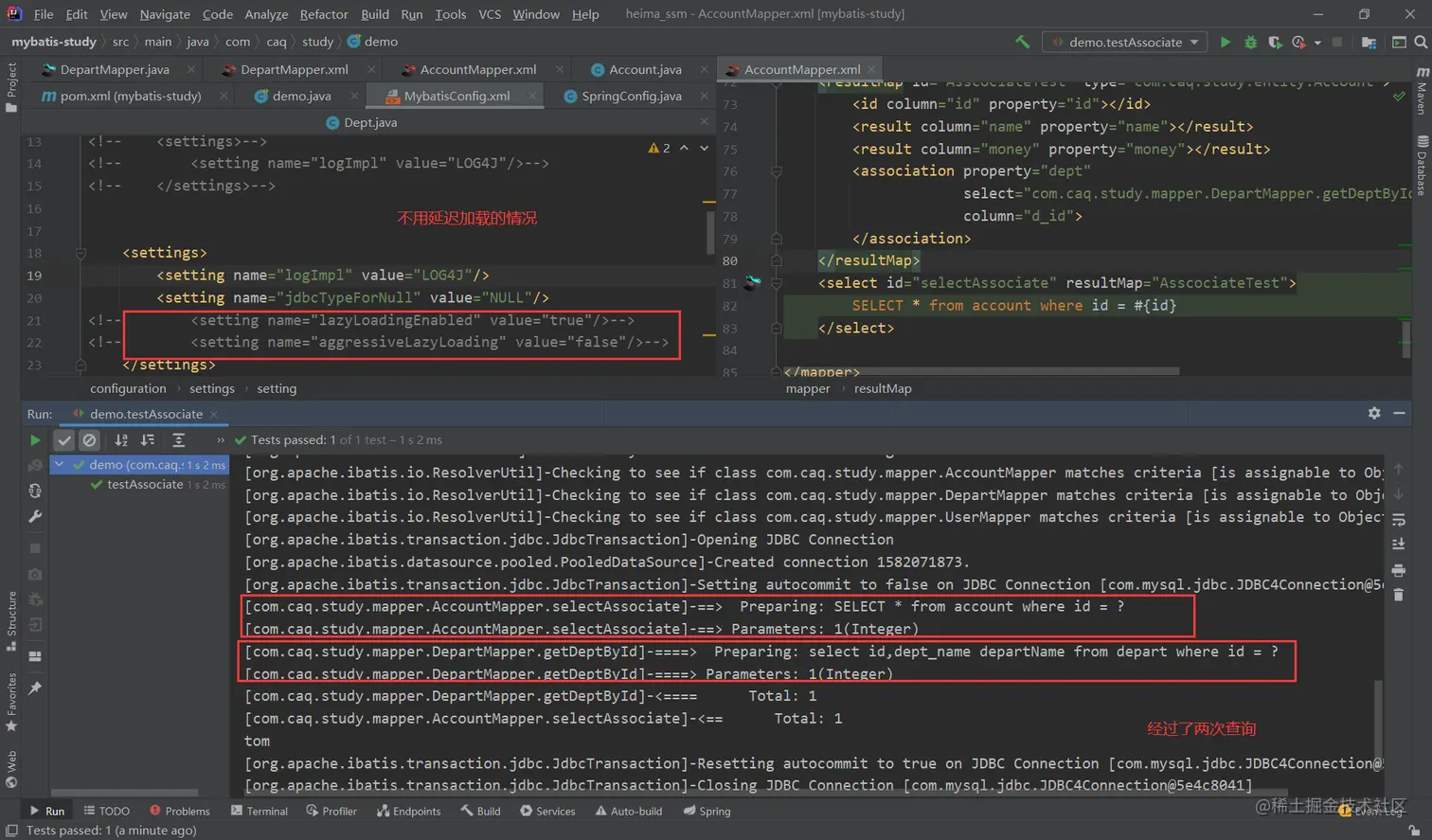Hide the Run tool window
The image size is (1432, 840).
pyautogui.click(x=1399, y=413)
